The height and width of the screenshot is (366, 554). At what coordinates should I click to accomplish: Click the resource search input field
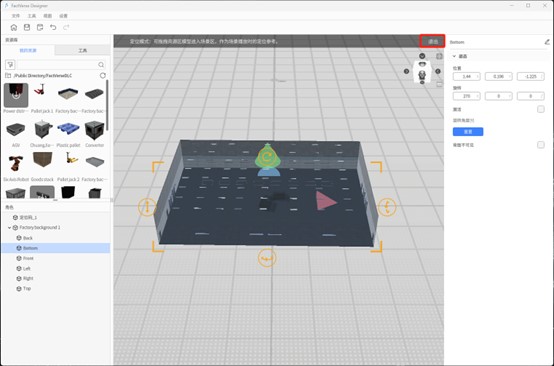pos(61,65)
